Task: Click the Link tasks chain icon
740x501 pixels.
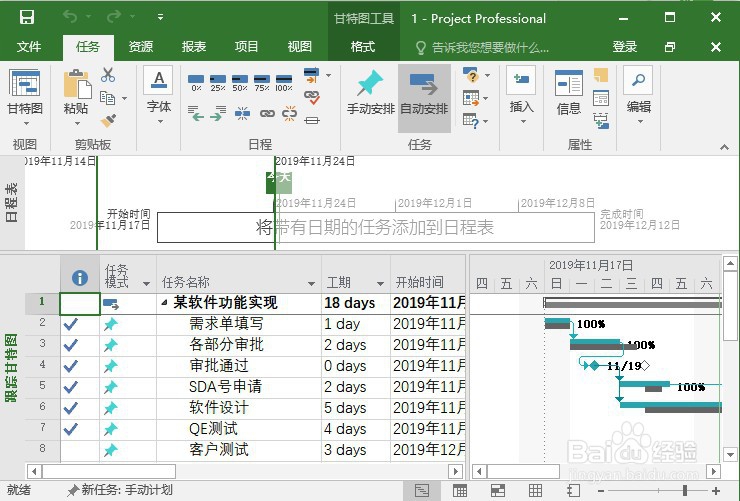Action: [267, 113]
